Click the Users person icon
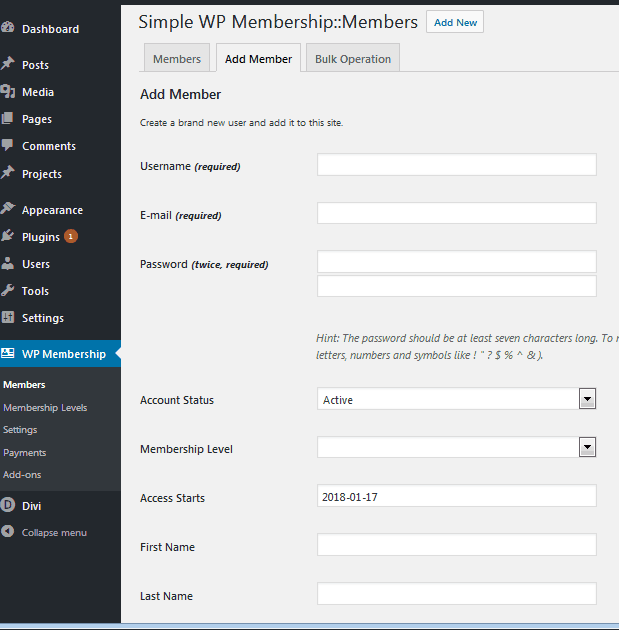 point(8,263)
